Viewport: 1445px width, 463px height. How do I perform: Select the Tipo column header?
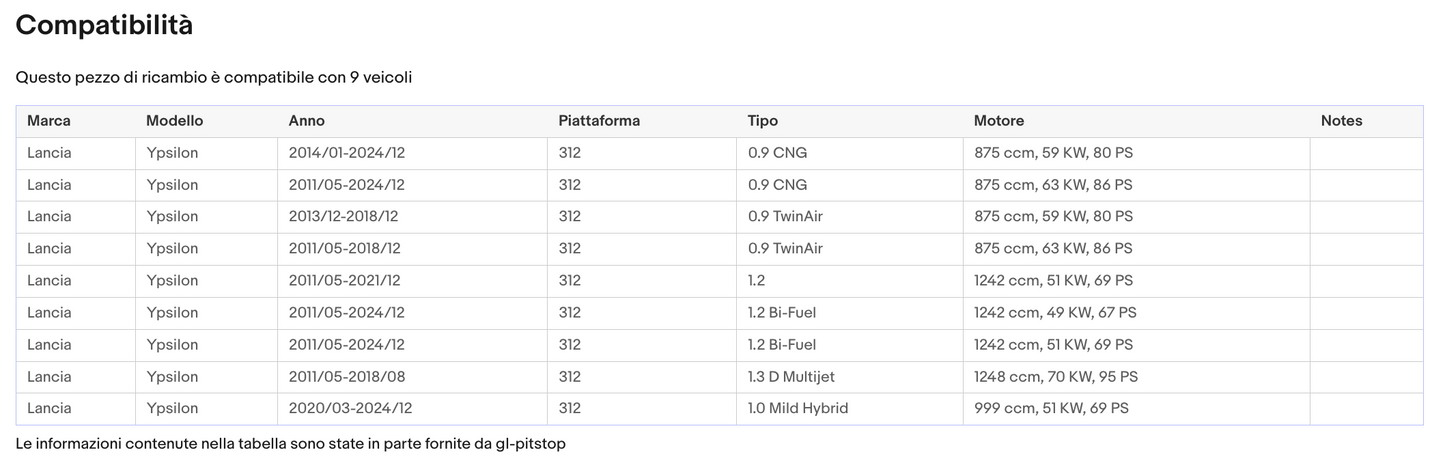[762, 121]
